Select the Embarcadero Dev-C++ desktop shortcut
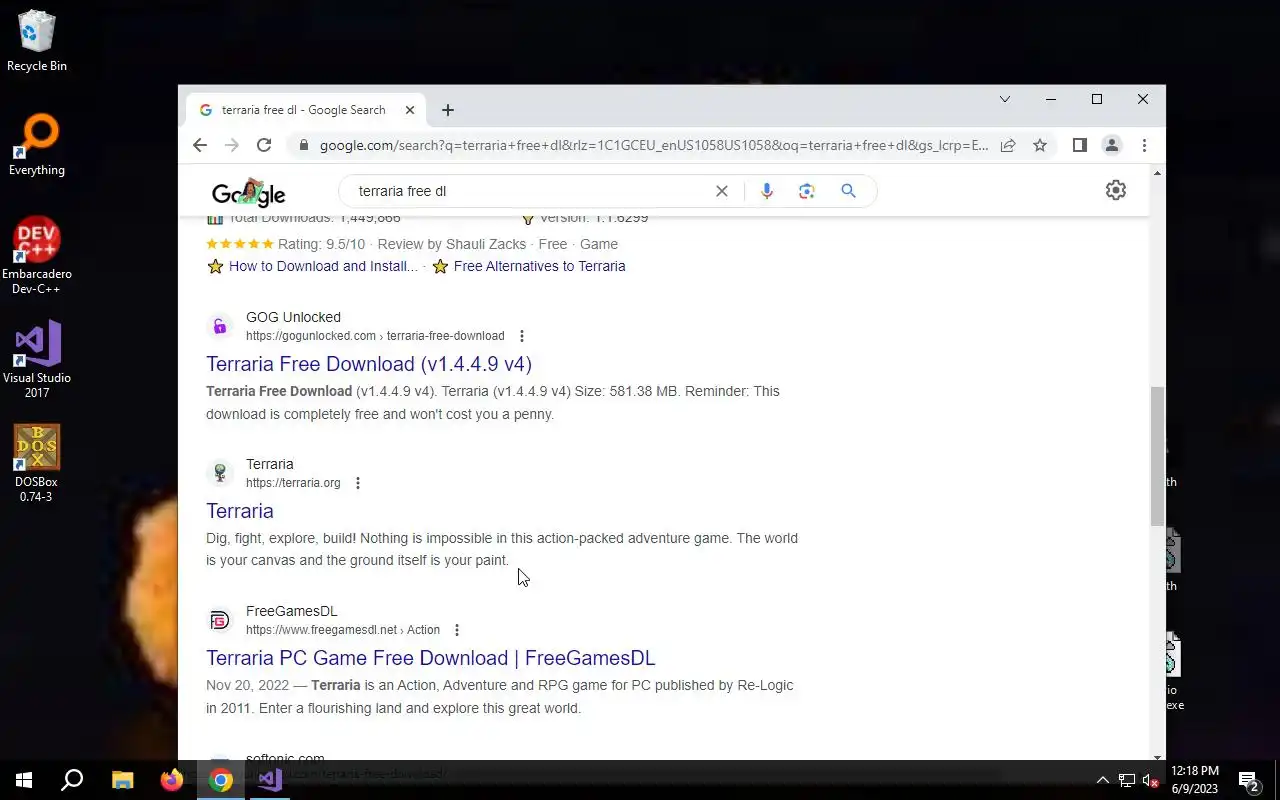The width and height of the screenshot is (1280, 800). pyautogui.click(x=37, y=256)
